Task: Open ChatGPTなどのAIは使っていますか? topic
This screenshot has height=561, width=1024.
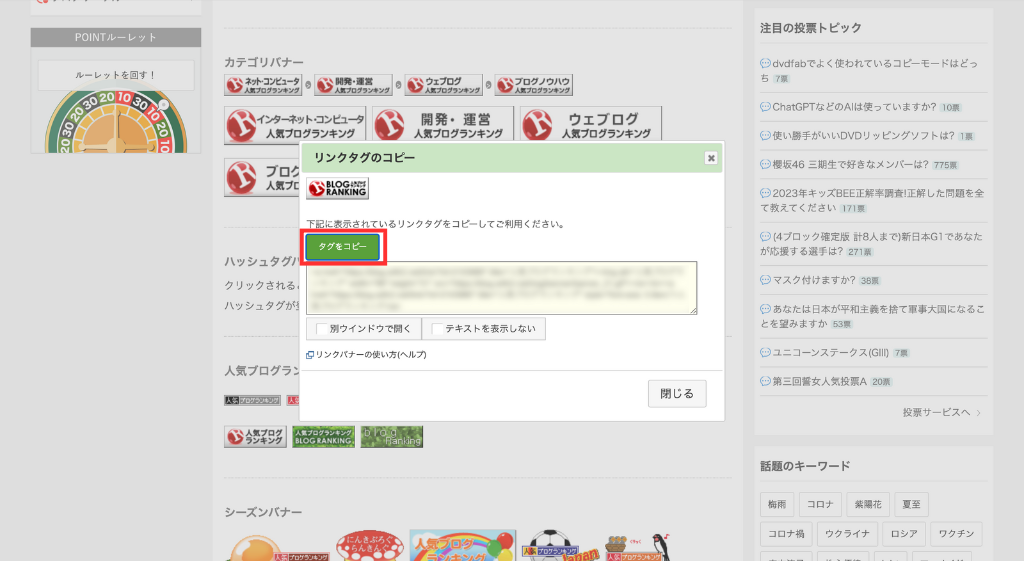Action: pos(854,106)
